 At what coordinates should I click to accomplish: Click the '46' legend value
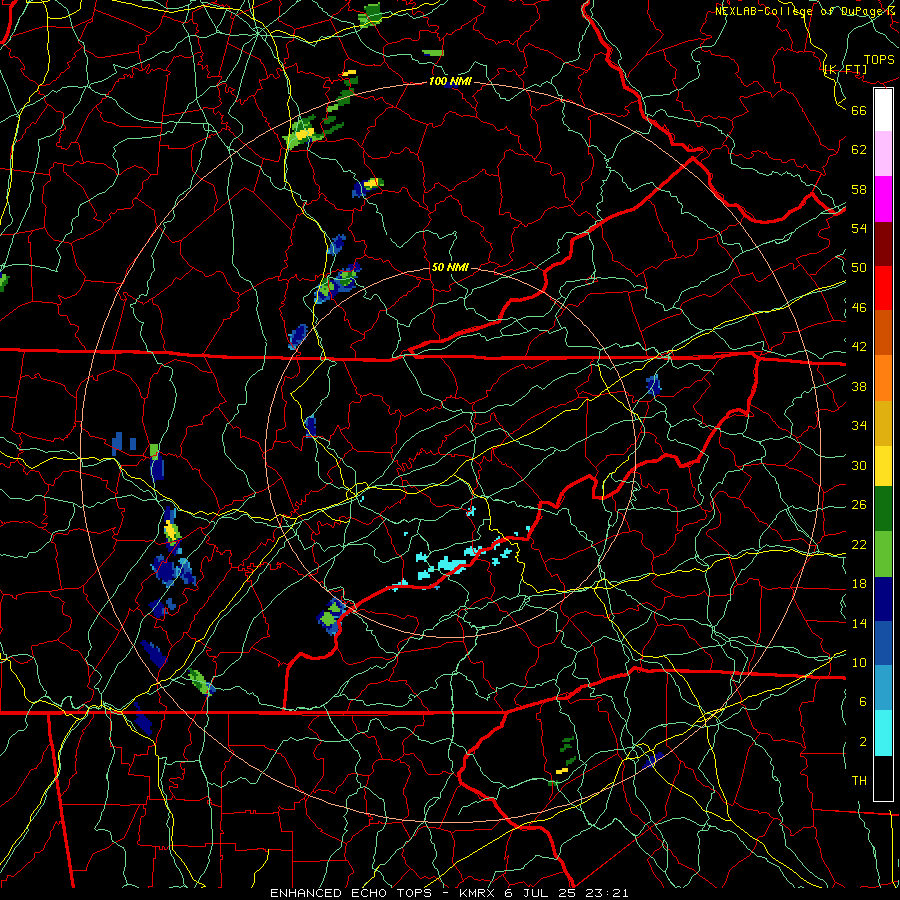[x=859, y=308]
